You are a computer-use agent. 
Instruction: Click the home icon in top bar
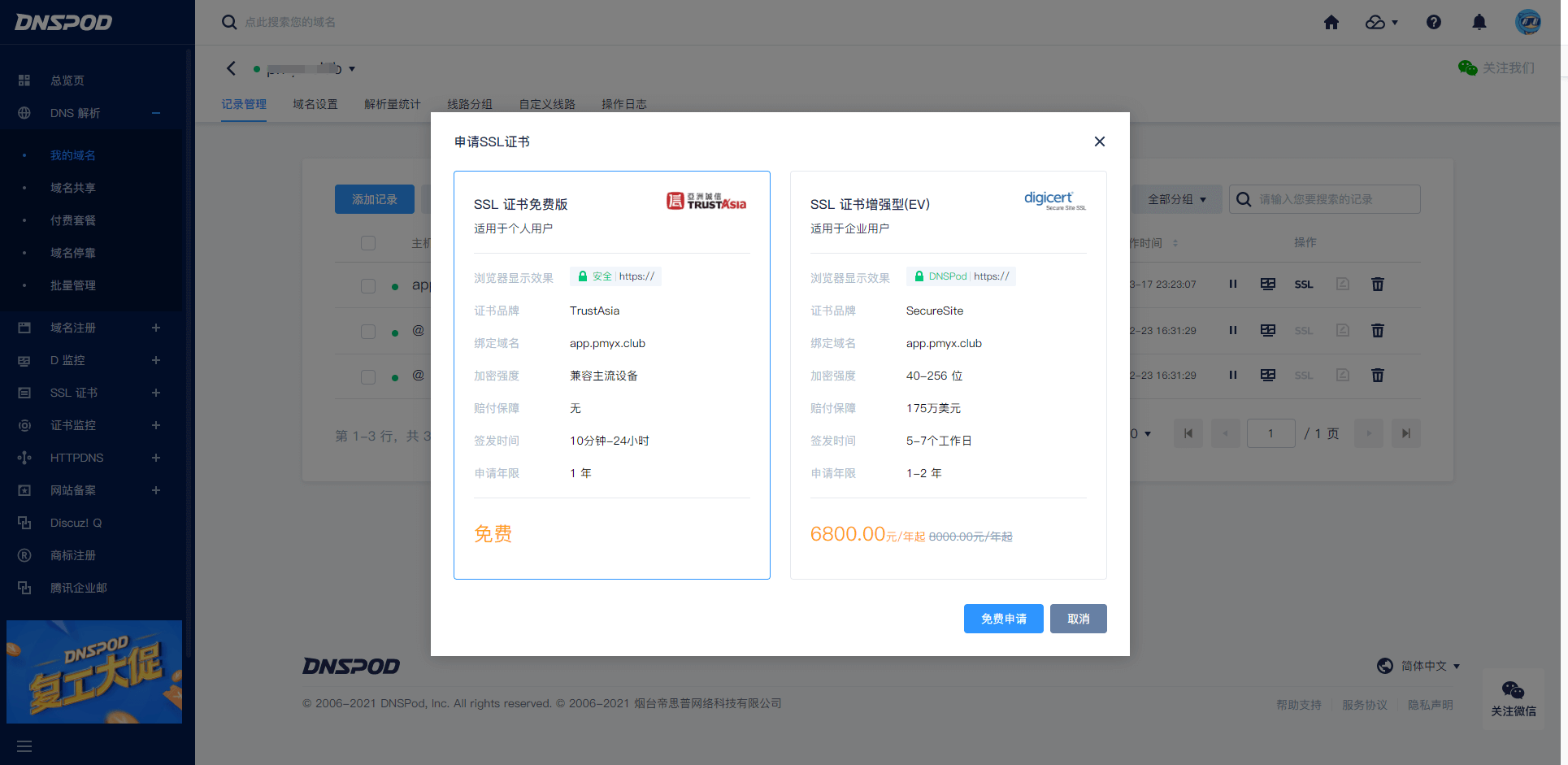1331,23
